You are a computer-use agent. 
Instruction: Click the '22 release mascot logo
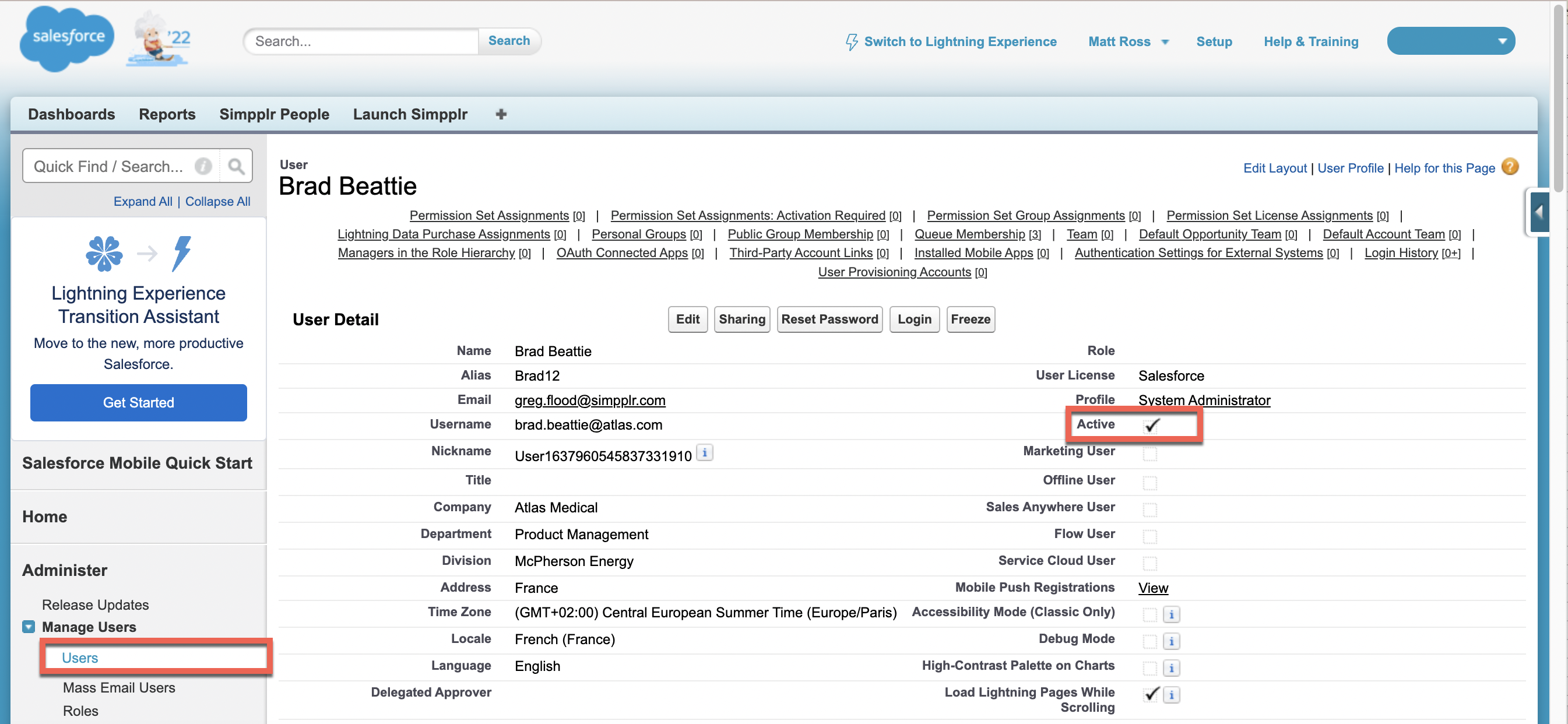pos(160,38)
